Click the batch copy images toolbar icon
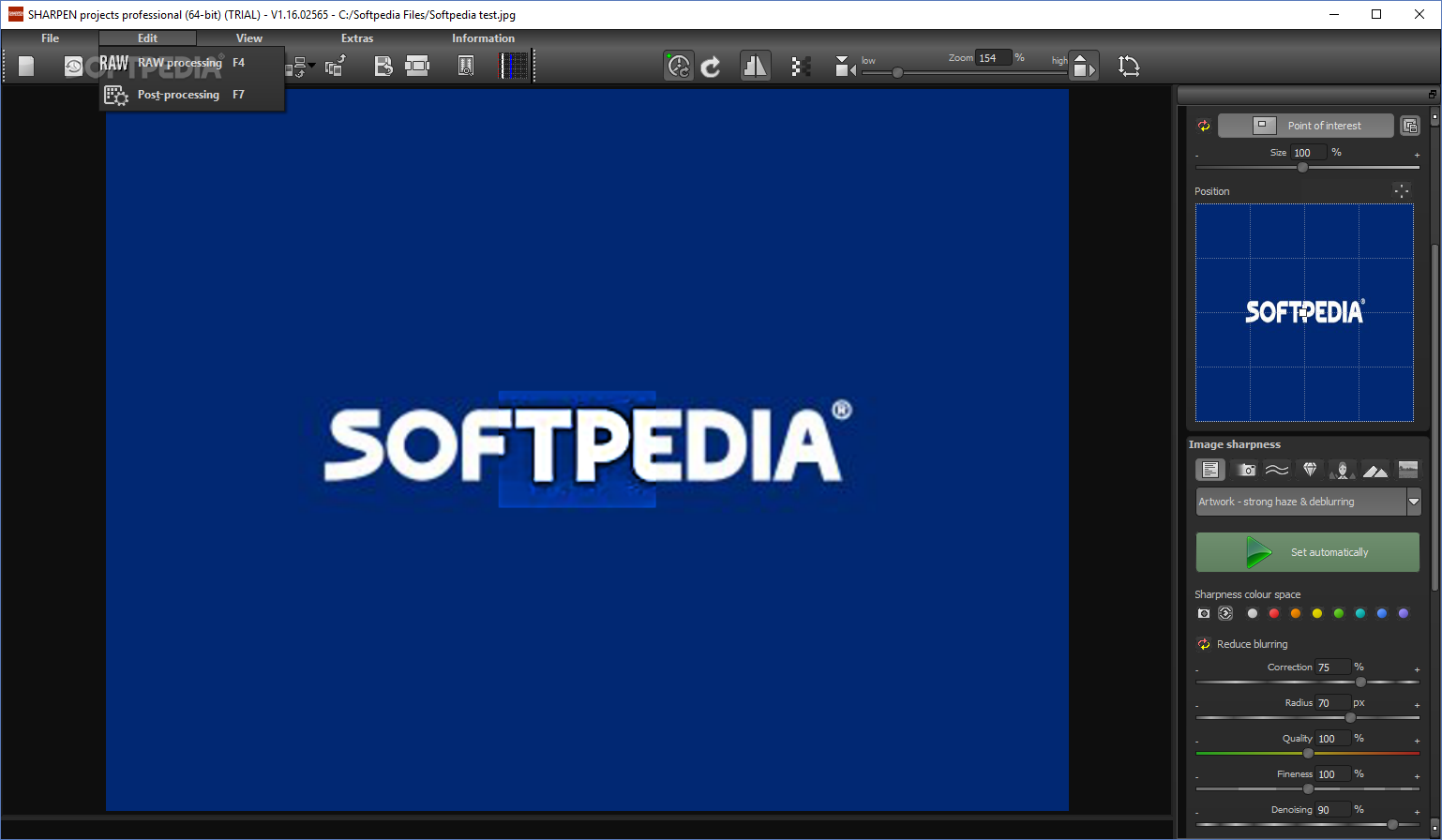This screenshot has width=1442, height=840. (x=335, y=66)
